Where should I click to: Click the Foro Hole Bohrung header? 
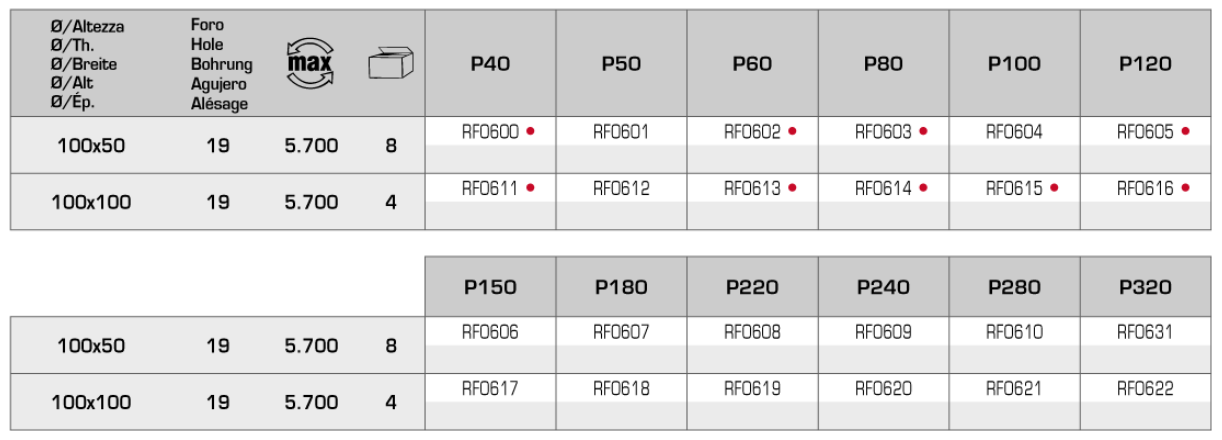(221, 64)
